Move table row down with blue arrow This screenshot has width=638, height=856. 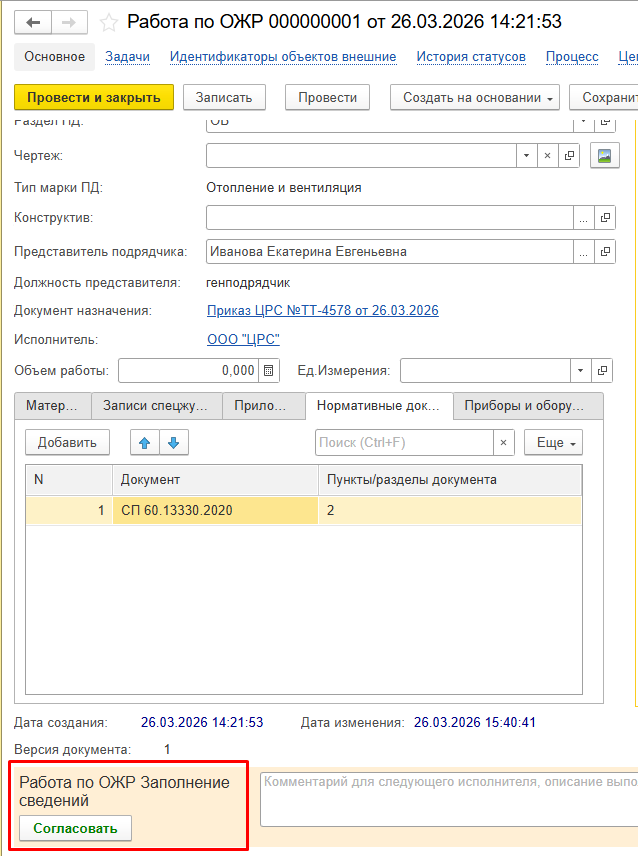point(173,442)
